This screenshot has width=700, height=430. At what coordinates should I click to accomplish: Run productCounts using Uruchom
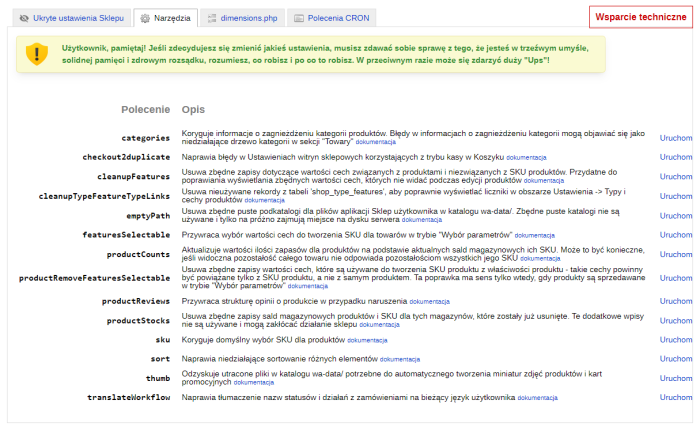click(x=675, y=254)
